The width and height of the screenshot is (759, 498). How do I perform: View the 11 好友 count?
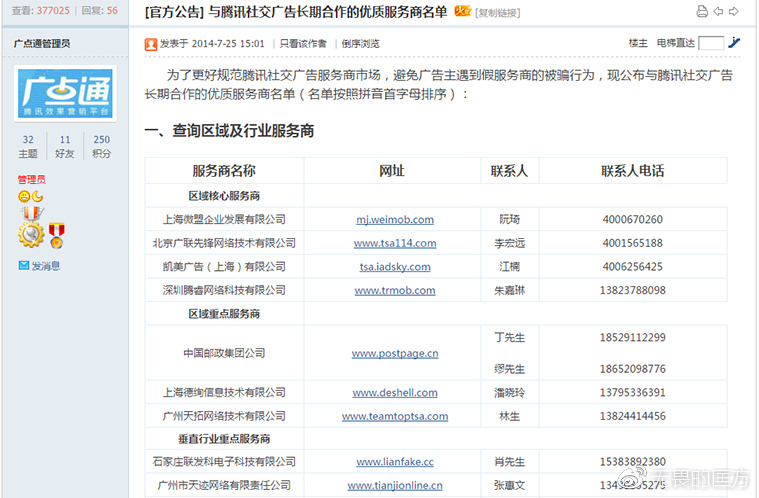point(65,146)
